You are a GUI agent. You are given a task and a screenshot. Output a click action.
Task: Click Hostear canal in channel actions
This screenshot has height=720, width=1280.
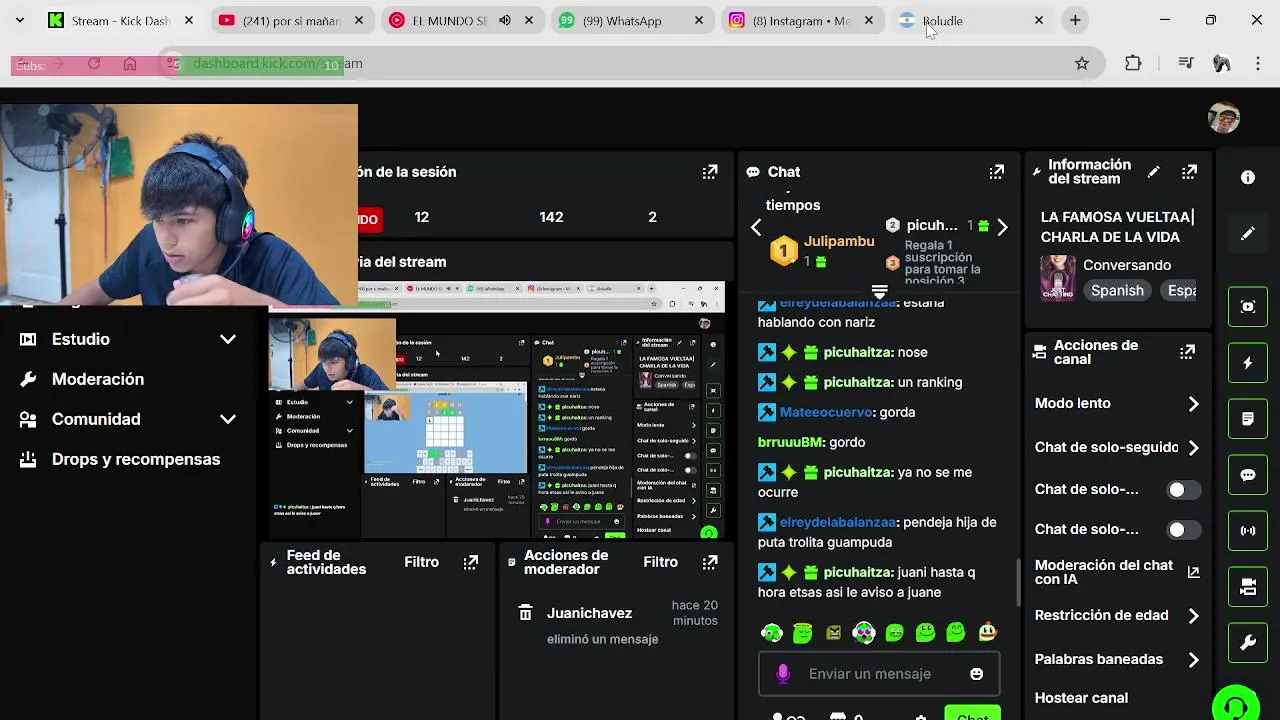tap(1081, 698)
